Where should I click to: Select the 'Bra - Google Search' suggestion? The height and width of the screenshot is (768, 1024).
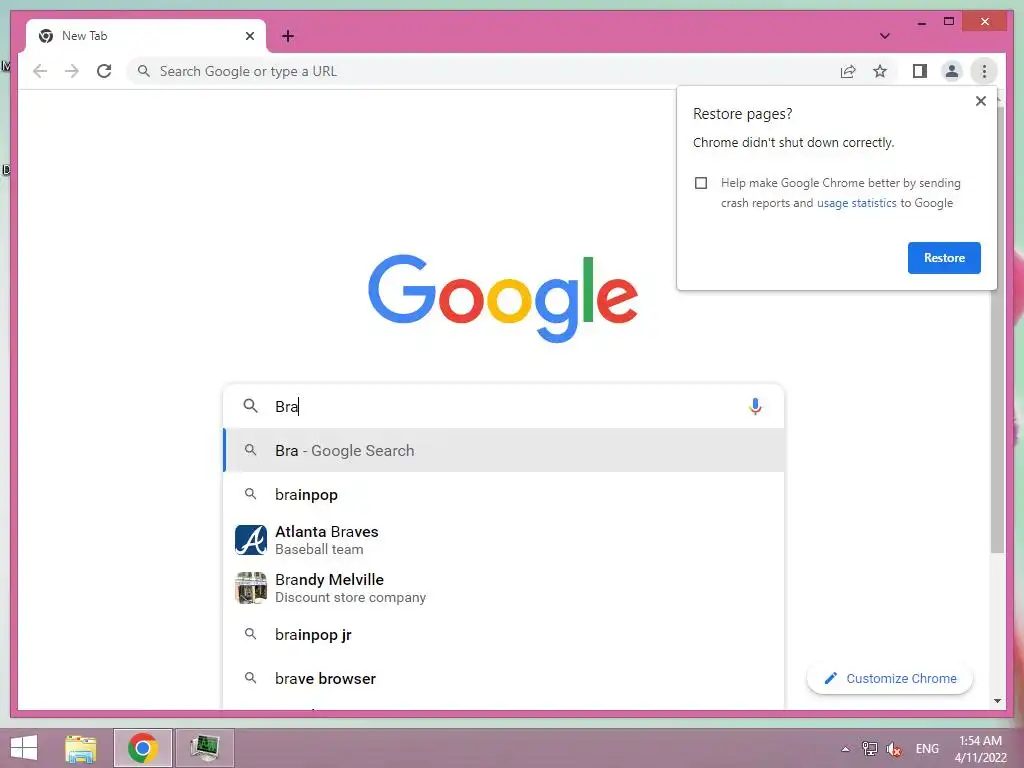point(504,451)
